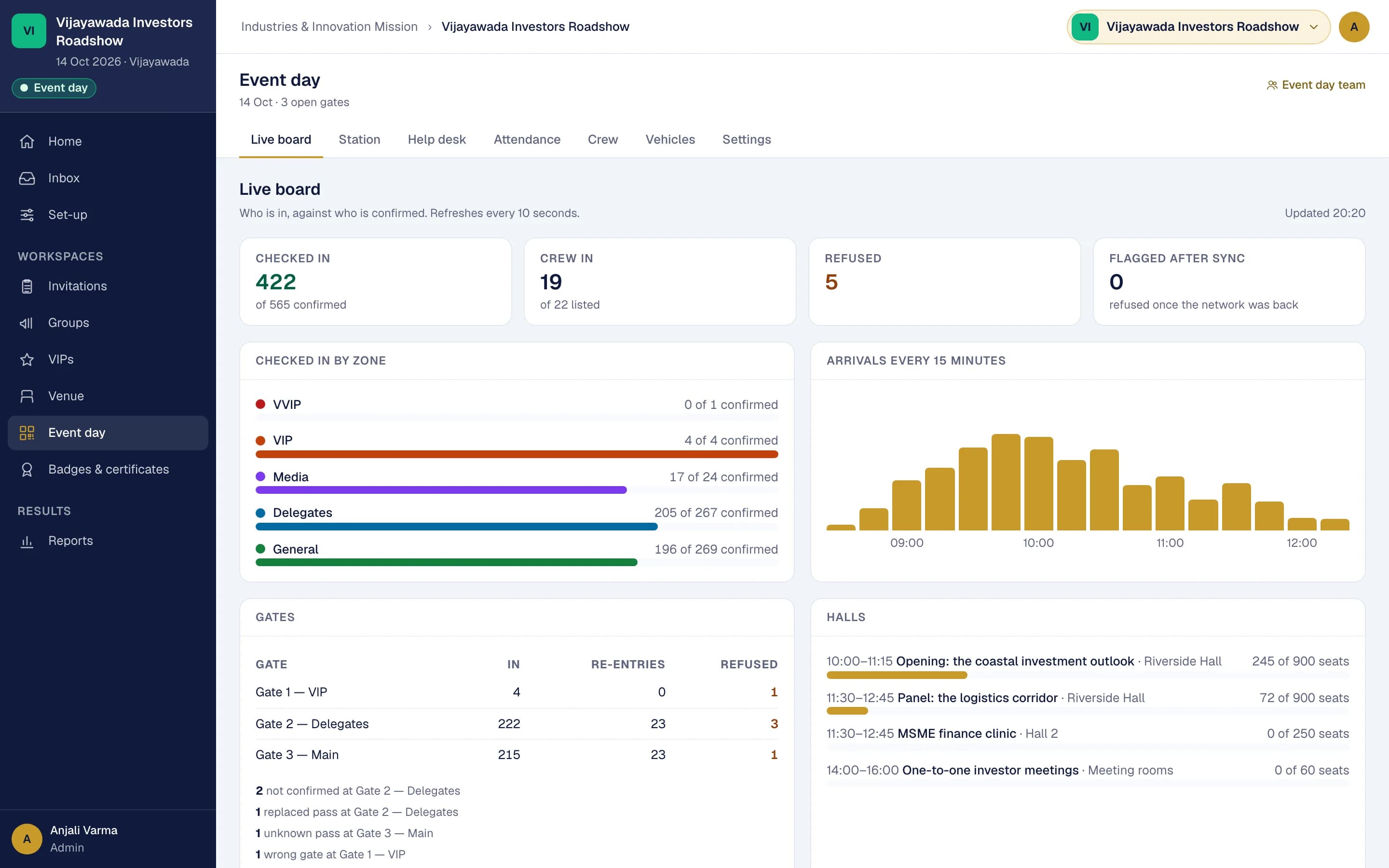Click "245 of 900 seats" value
The width and height of the screenshot is (1389, 868).
point(1300,661)
